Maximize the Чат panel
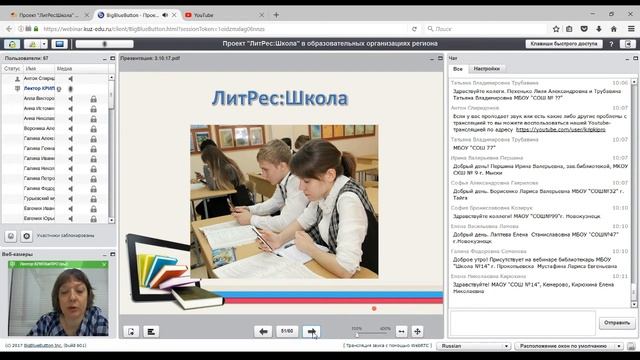The height and width of the screenshot is (360, 640). click(x=636, y=59)
